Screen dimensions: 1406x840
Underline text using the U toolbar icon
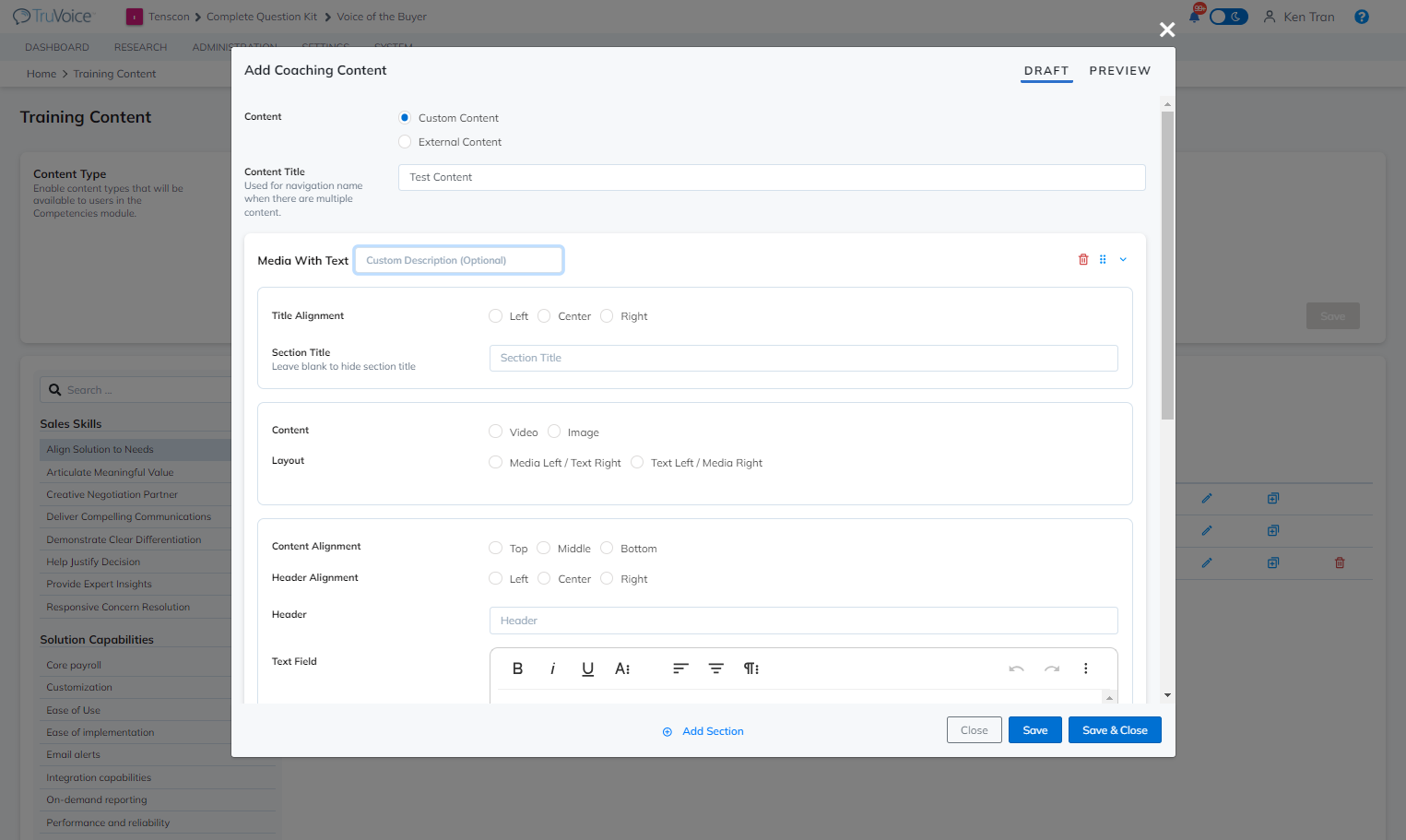pyautogui.click(x=588, y=668)
